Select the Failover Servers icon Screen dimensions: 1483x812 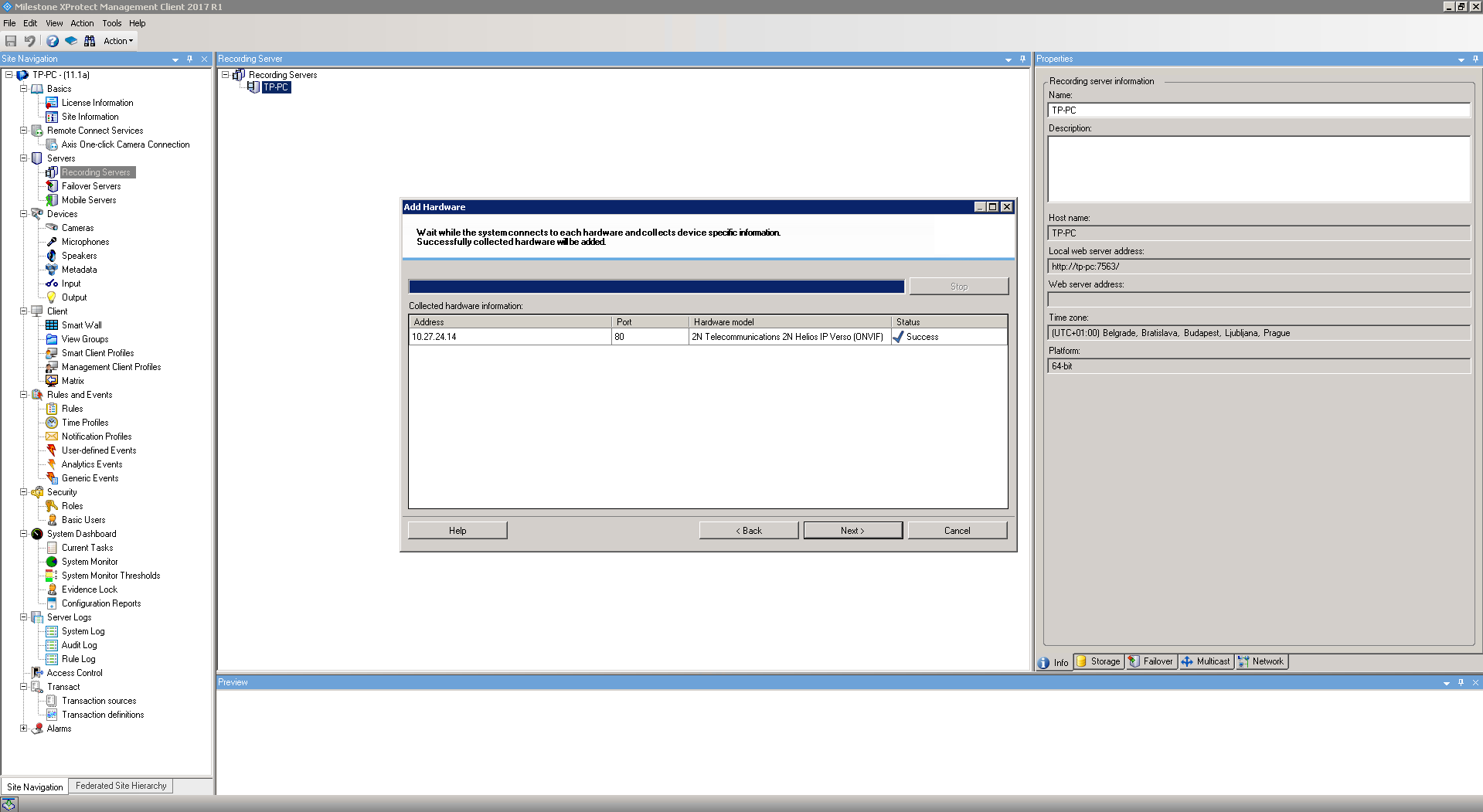click(52, 186)
